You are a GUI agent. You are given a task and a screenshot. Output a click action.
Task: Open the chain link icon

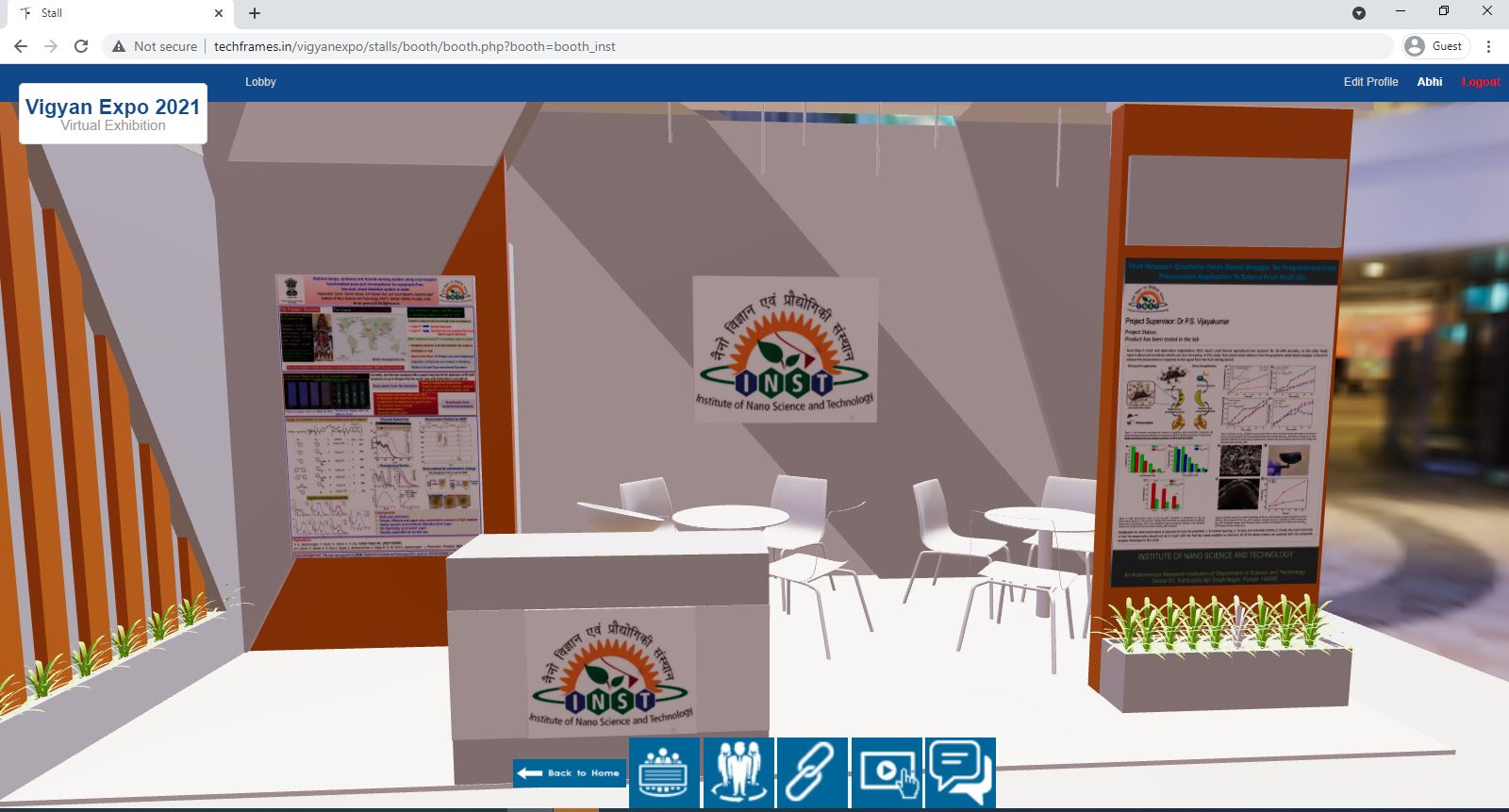(812, 772)
